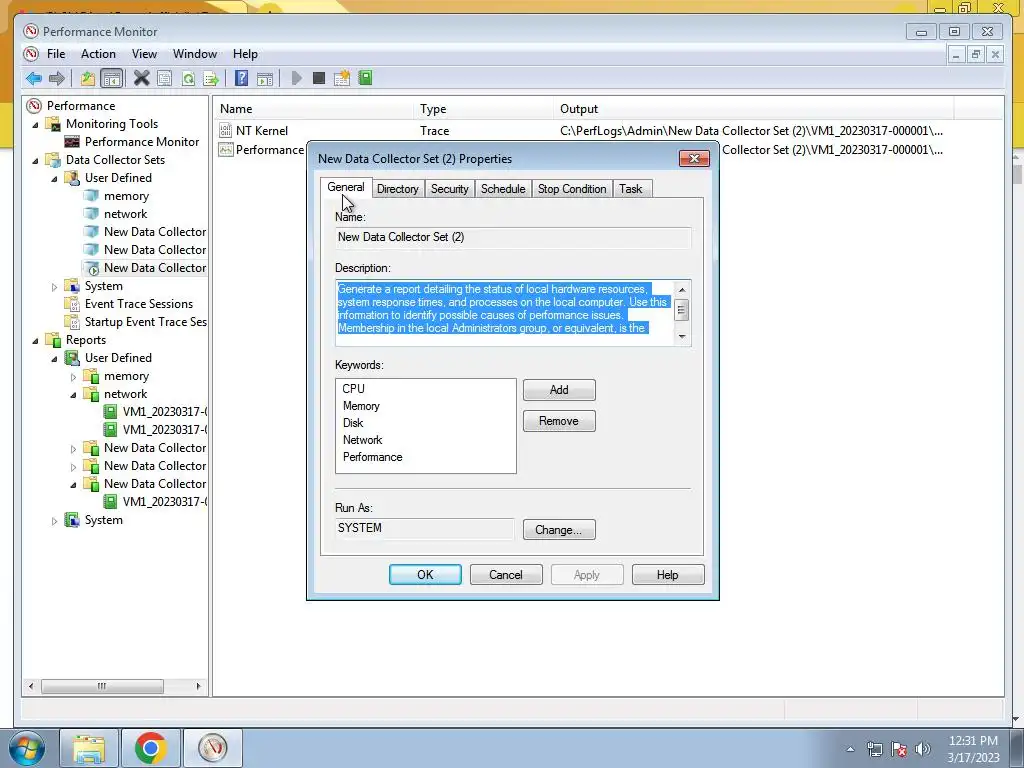Open Windows Explorer from the taskbar
This screenshot has width=1024, height=768.
pos(89,748)
